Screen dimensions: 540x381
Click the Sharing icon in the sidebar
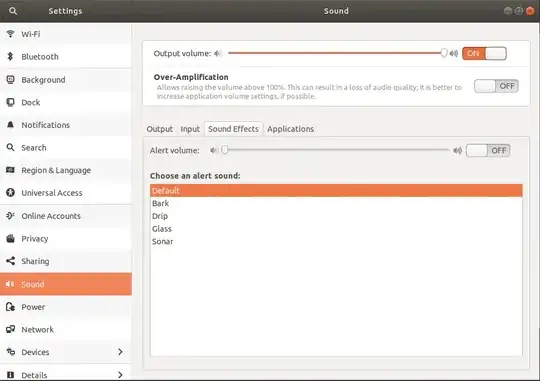[10, 261]
